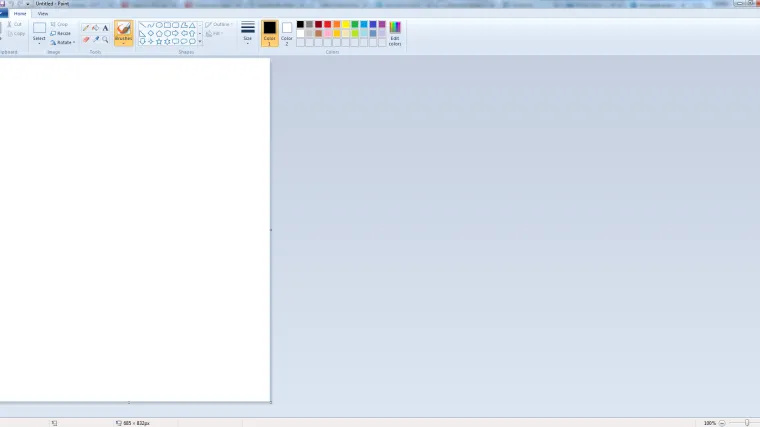Activate the Color 2 button
The width and height of the screenshot is (760, 427).
click(286, 33)
